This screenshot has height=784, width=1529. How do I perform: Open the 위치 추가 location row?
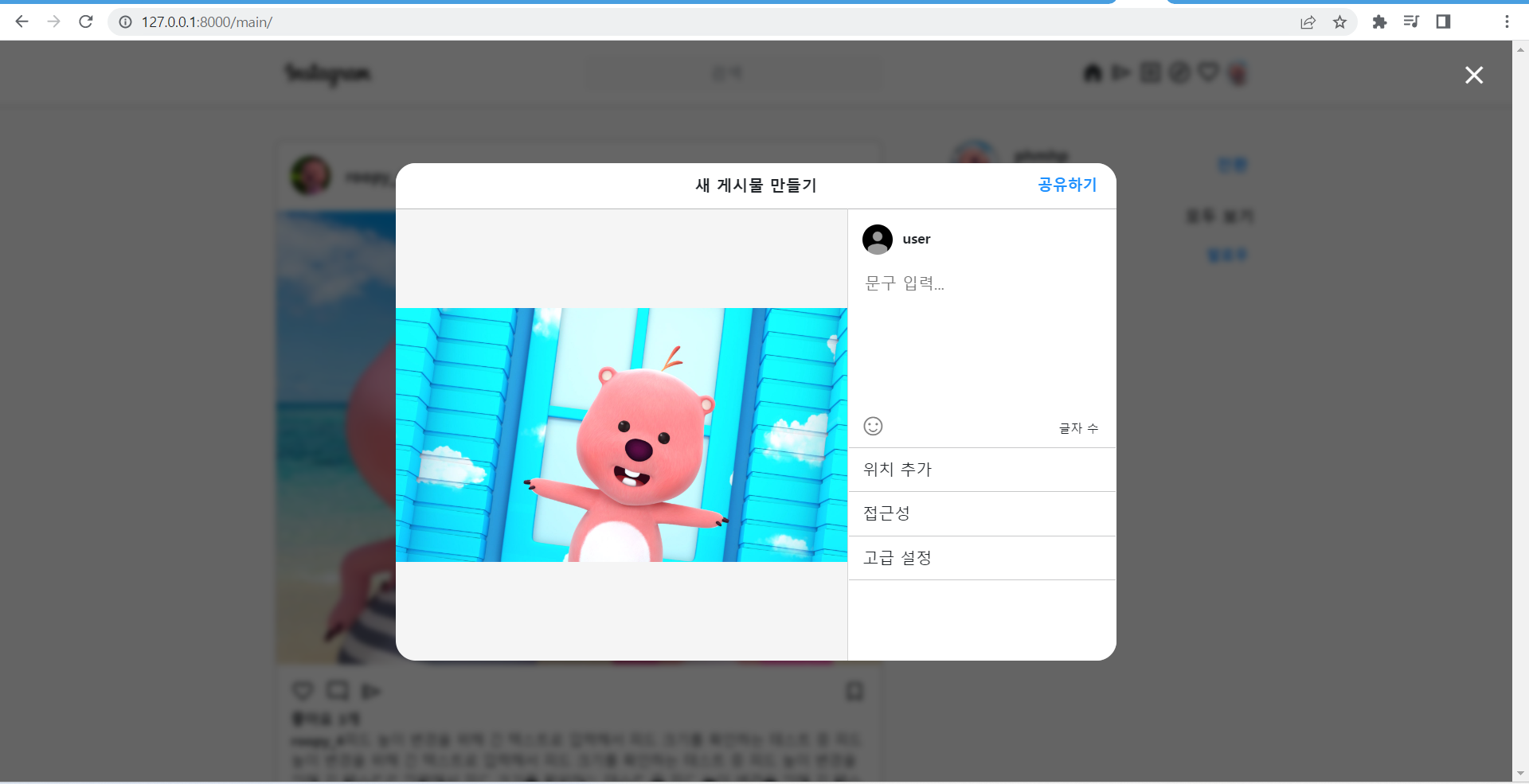point(982,470)
